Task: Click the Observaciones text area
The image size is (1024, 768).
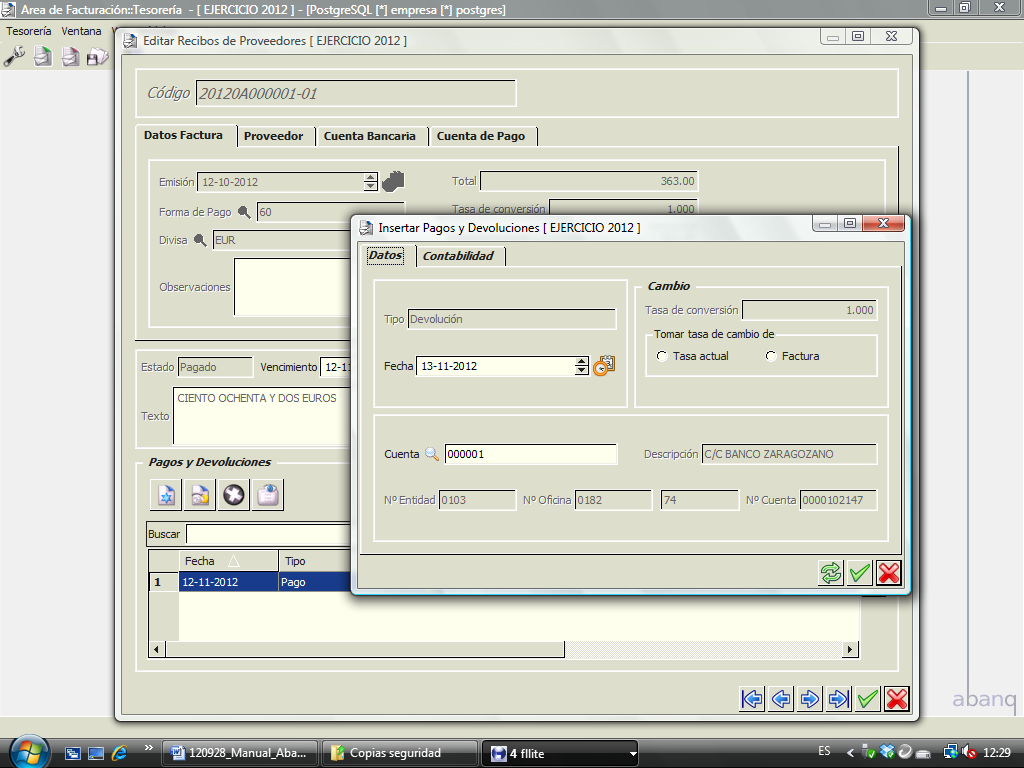Action: click(292, 287)
